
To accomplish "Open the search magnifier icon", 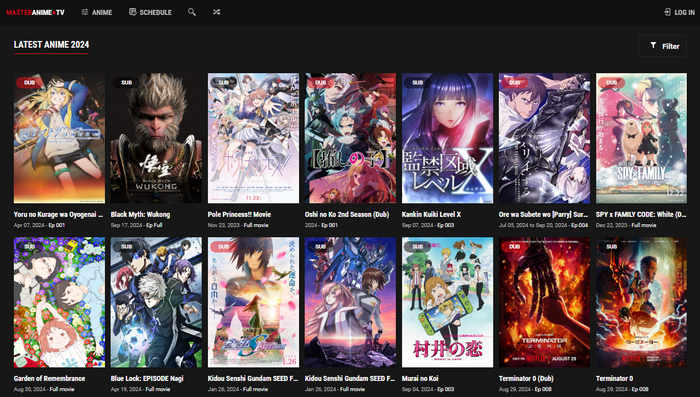I will (x=192, y=12).
